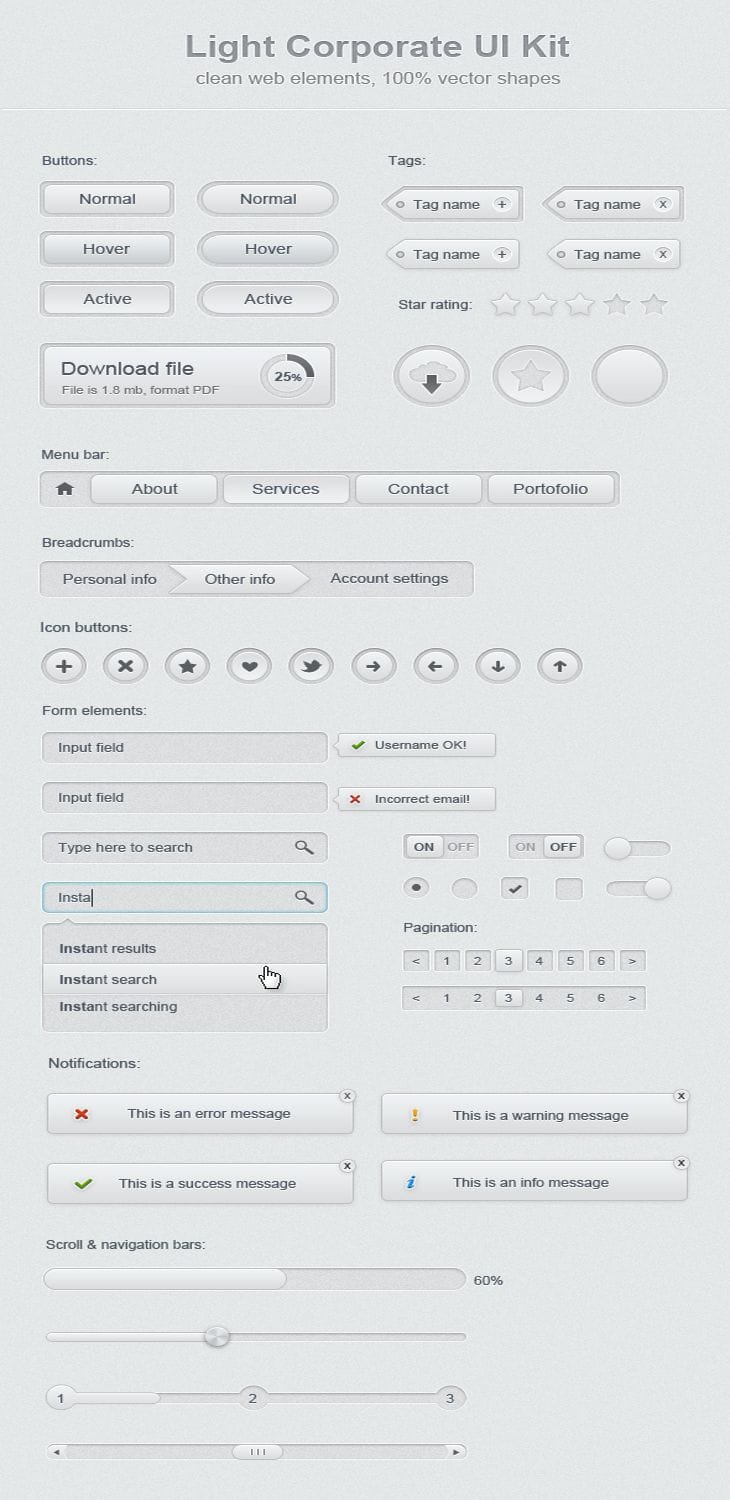
Task: Click the search magnifier in the search field
Action: pyautogui.click(x=305, y=847)
